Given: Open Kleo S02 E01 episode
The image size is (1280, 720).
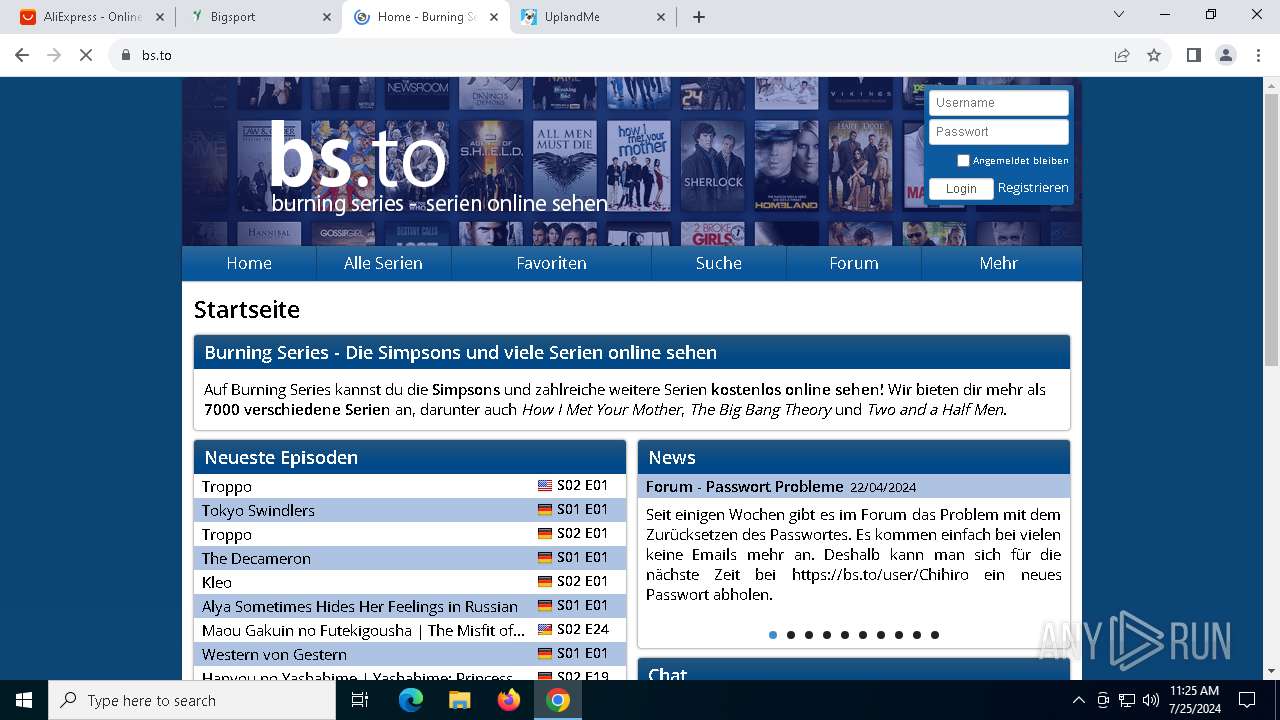Looking at the screenshot, I should point(217,582).
